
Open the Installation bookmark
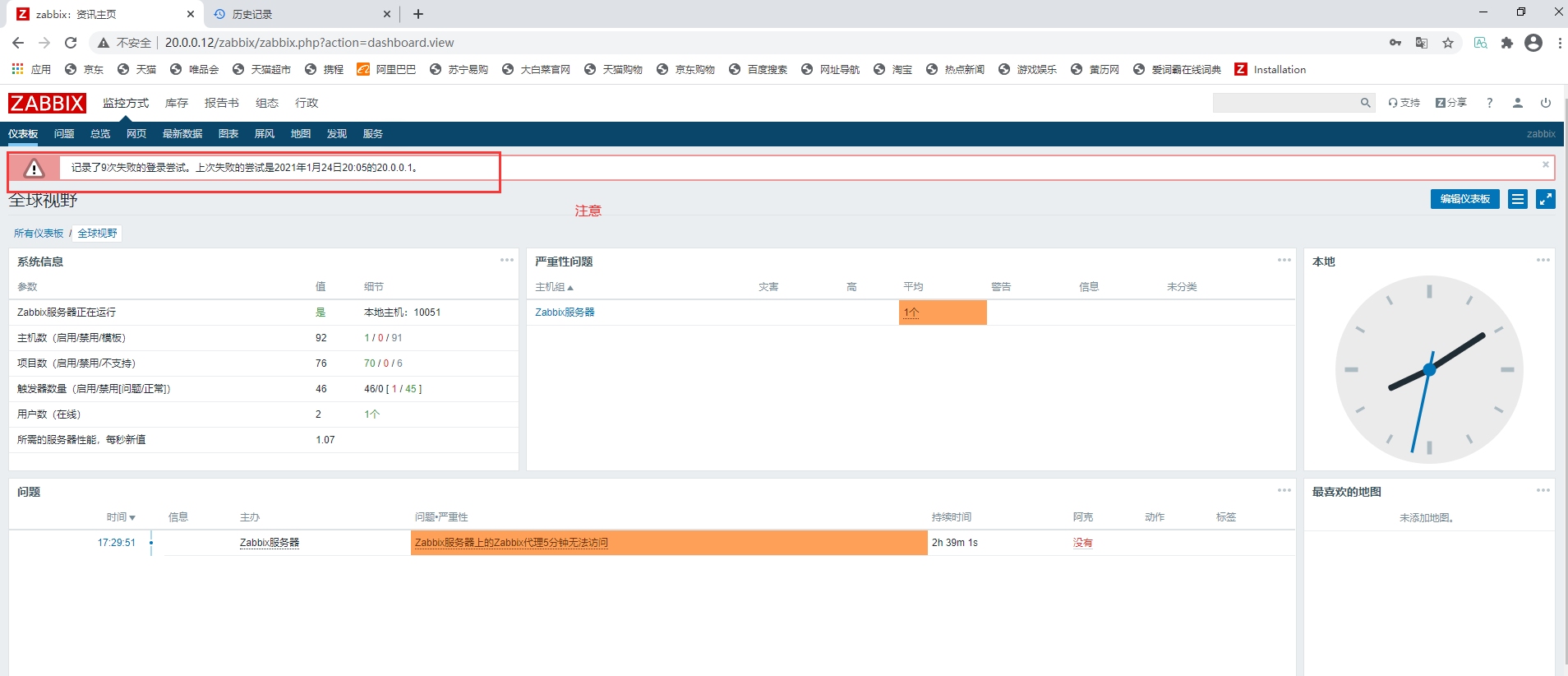click(1271, 69)
